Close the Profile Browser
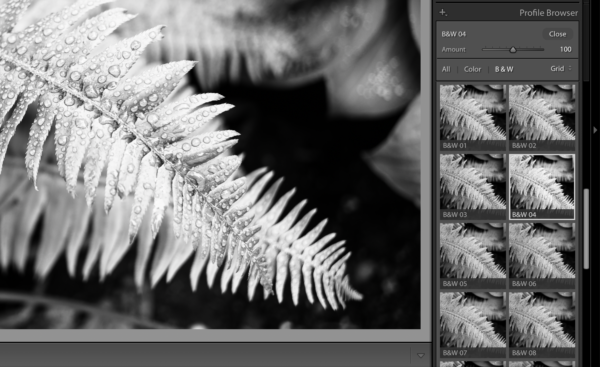 557,34
